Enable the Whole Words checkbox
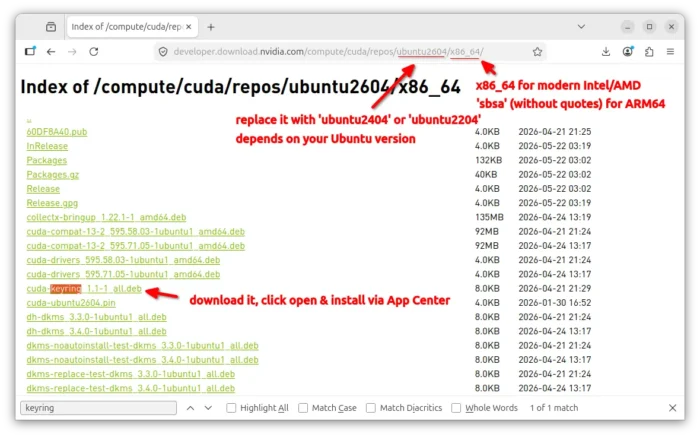 click(456, 408)
